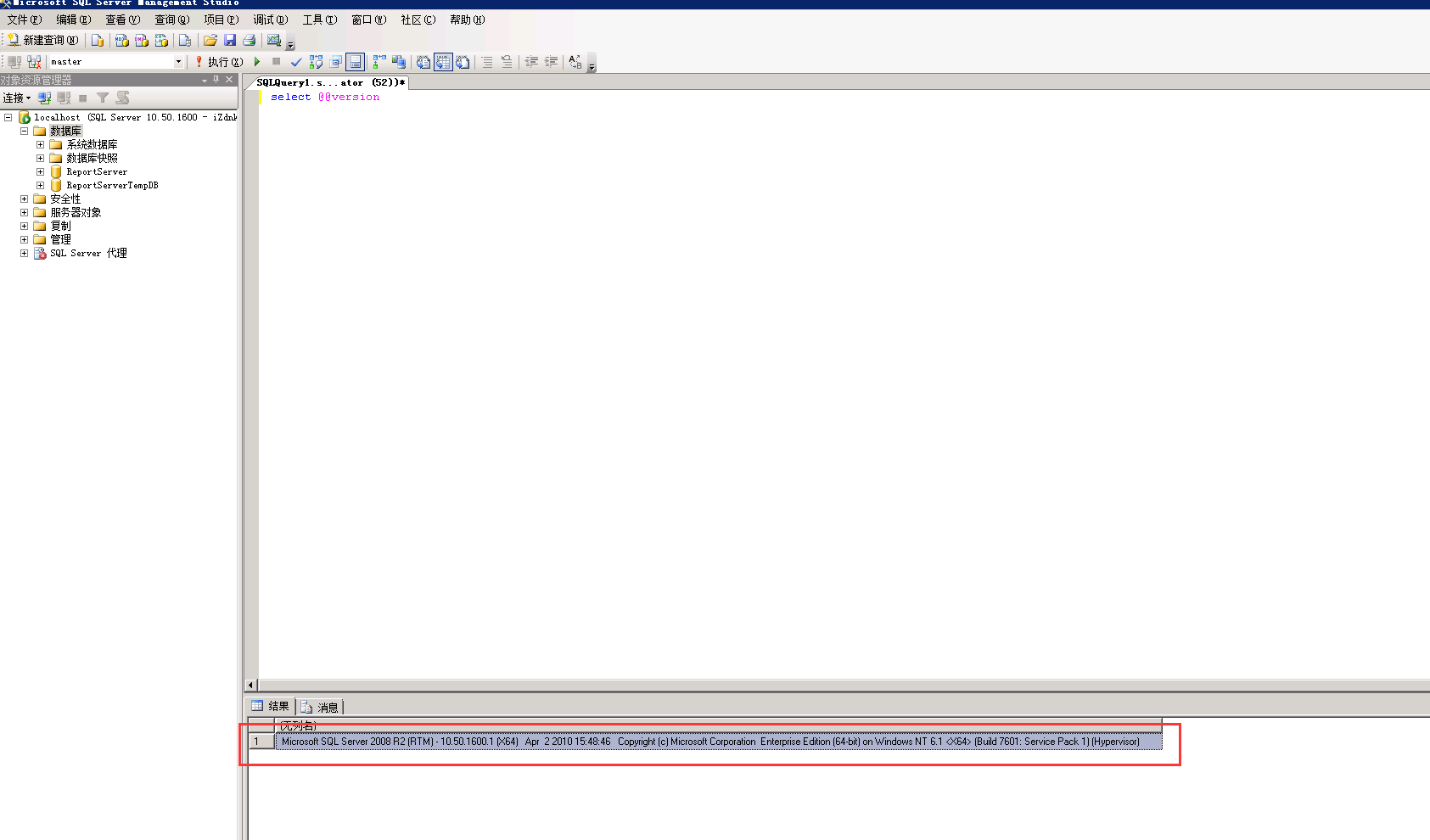Specify values for template parameters icon
This screenshot has width=1430, height=840.
(575, 62)
